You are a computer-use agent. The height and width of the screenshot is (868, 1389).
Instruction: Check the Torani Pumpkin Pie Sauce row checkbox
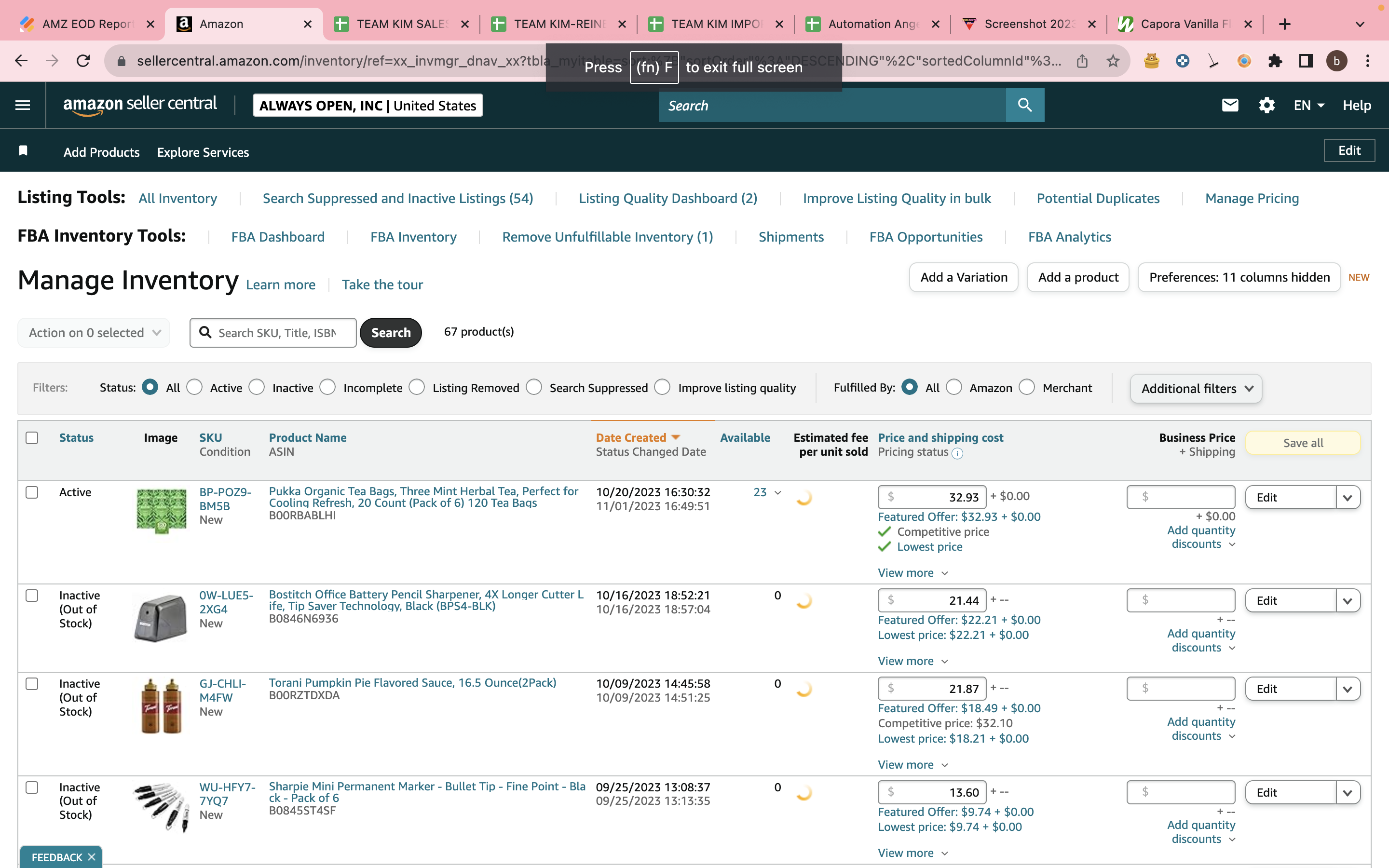(x=32, y=684)
